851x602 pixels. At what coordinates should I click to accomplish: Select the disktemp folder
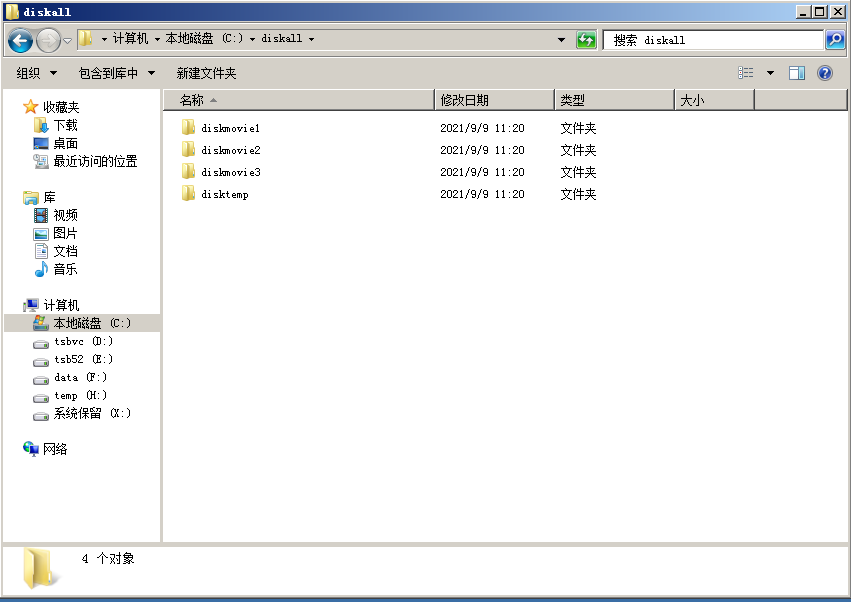coord(224,194)
